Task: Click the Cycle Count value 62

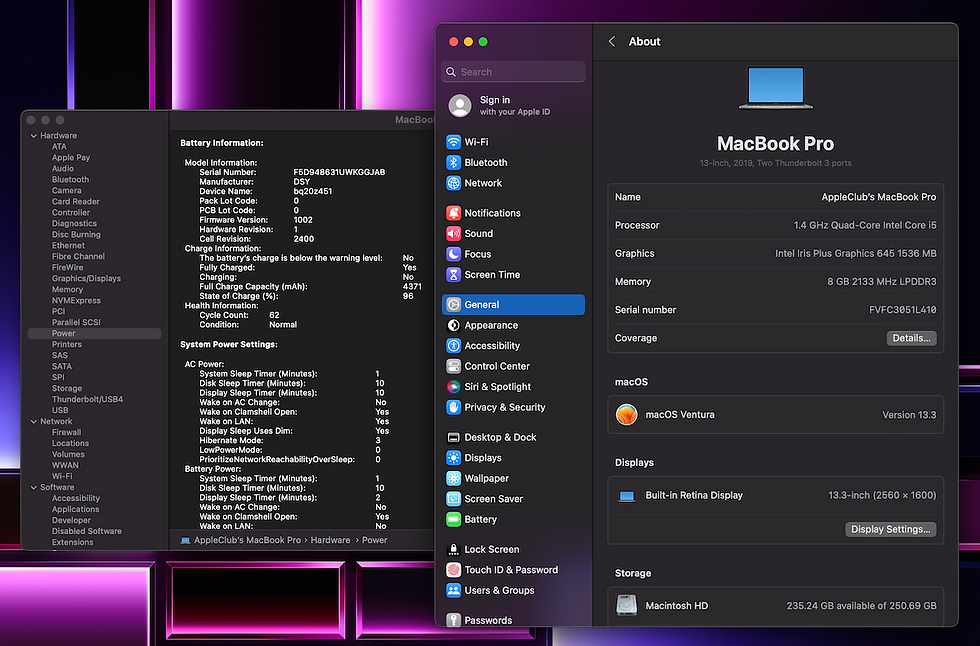Action: (274, 315)
